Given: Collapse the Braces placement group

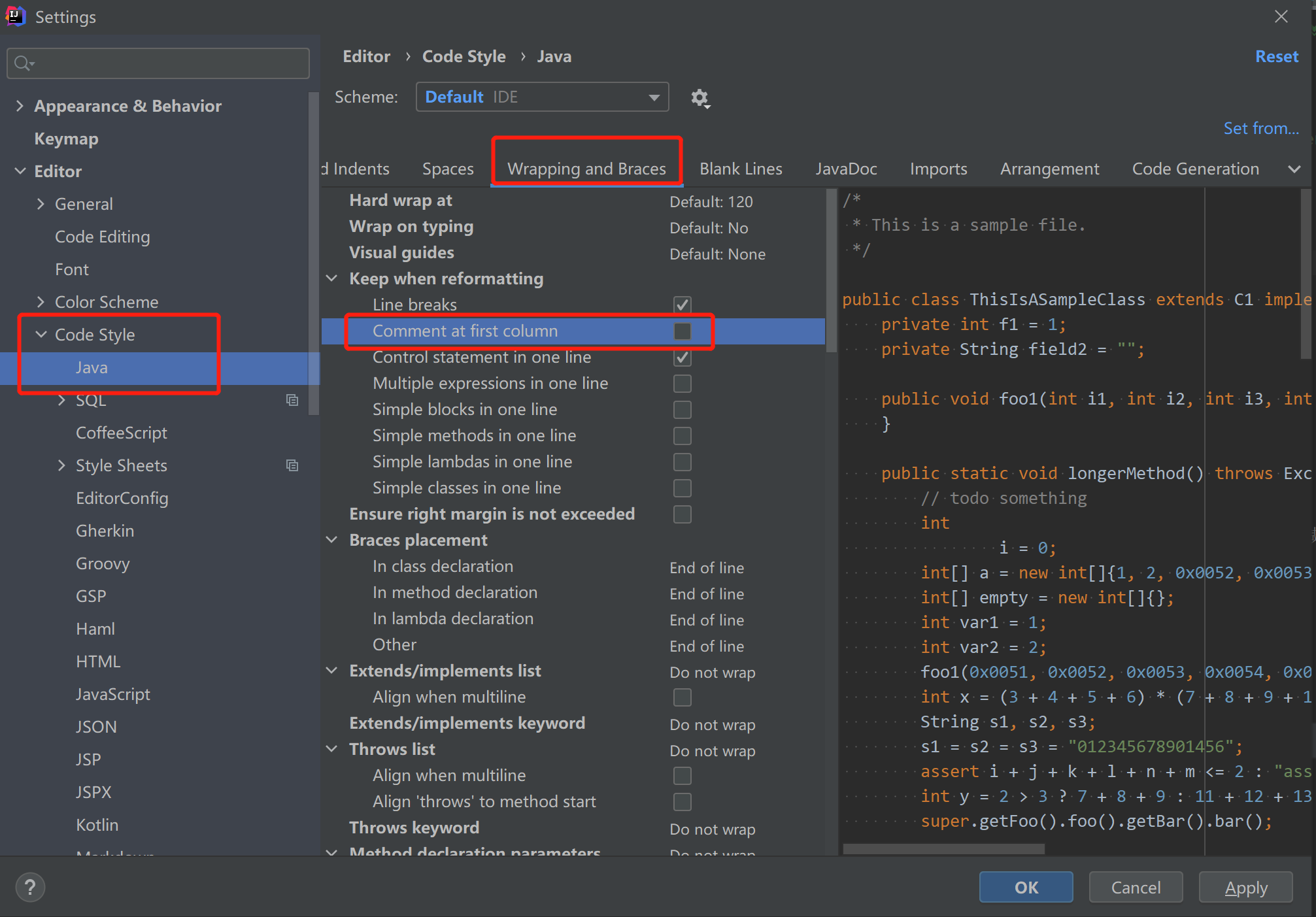Looking at the screenshot, I should click(332, 540).
